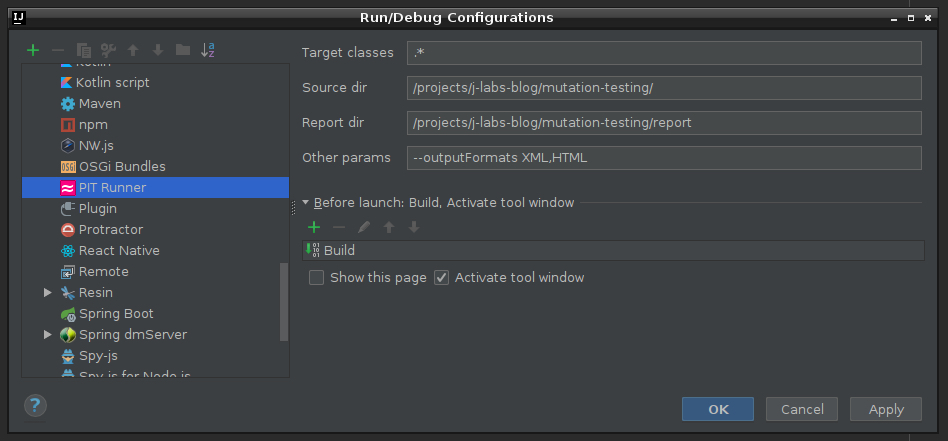This screenshot has height=441, width=948.
Task: Click the OSGi Bundles icon
Action: pos(68,167)
